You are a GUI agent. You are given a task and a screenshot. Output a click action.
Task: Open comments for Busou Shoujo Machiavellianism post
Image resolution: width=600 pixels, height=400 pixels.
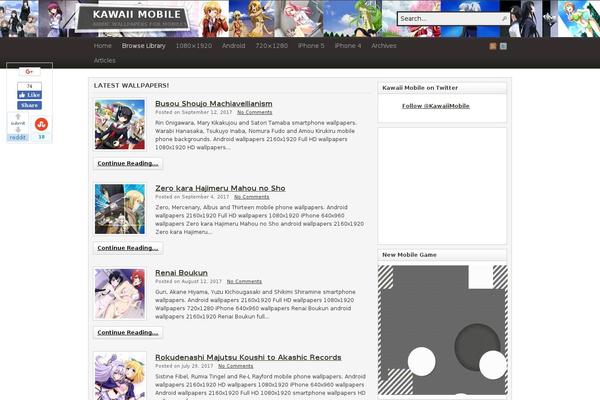tap(254, 113)
